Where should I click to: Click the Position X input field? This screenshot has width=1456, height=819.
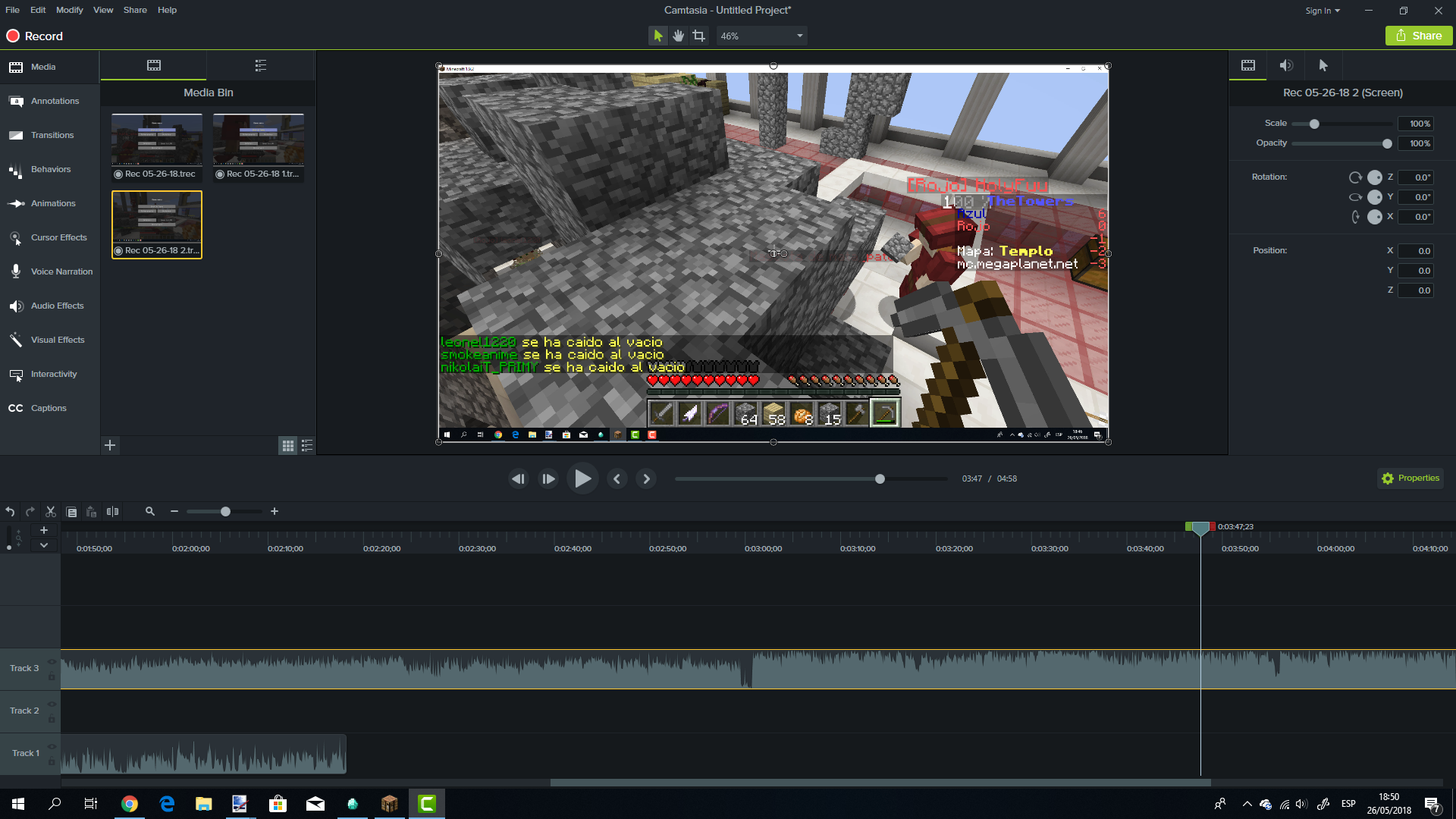1416,251
